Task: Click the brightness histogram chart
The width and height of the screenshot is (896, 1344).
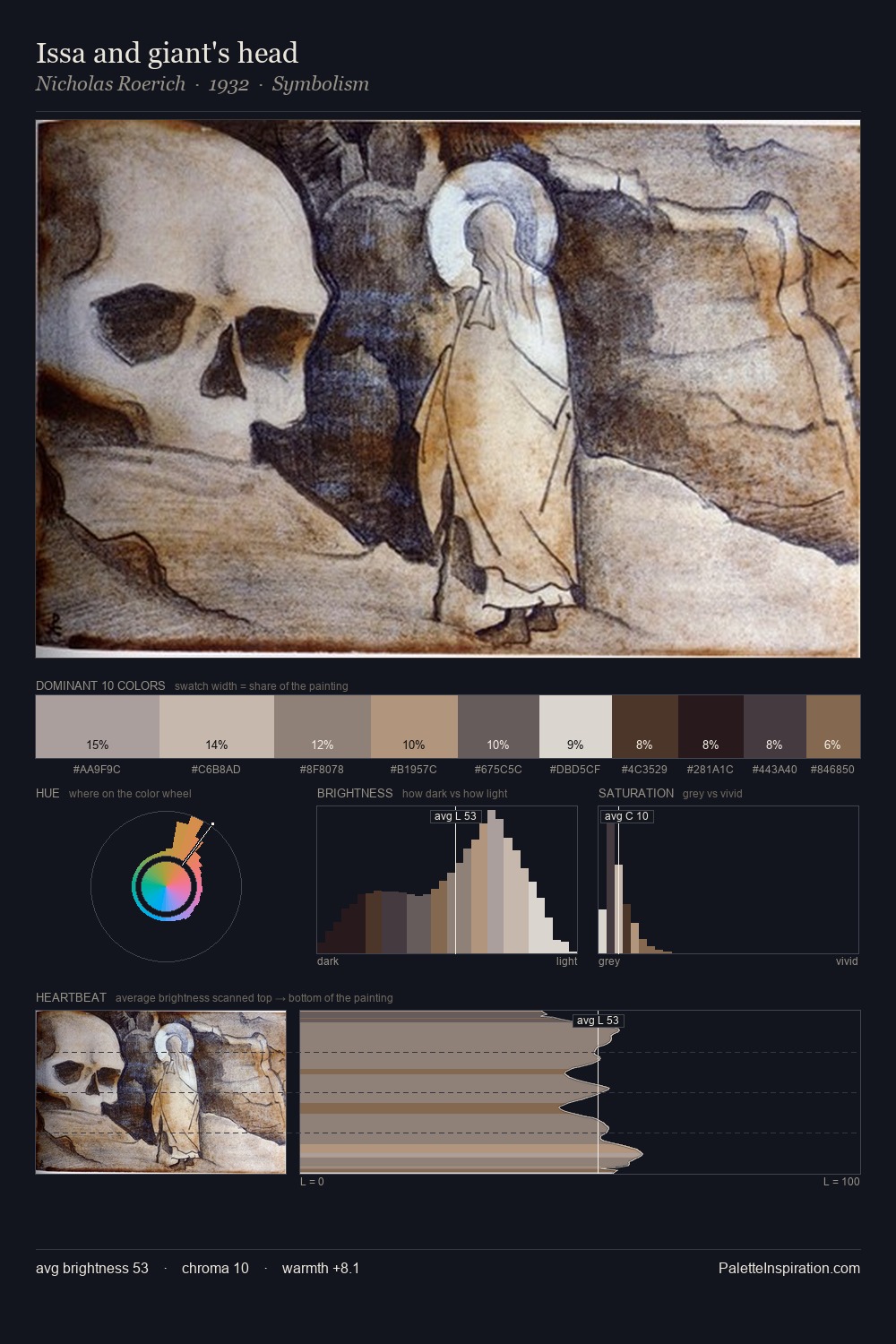Action: 447,880
